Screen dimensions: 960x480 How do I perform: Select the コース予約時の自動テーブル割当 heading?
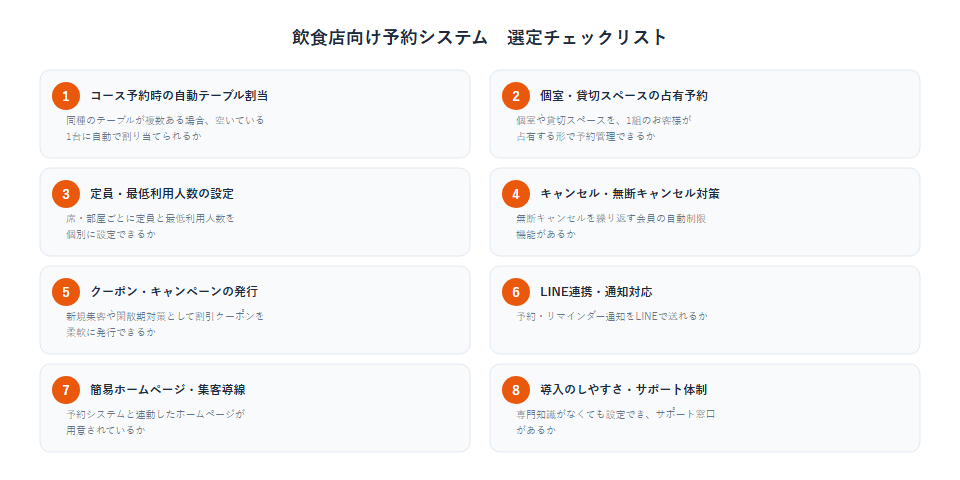179,96
